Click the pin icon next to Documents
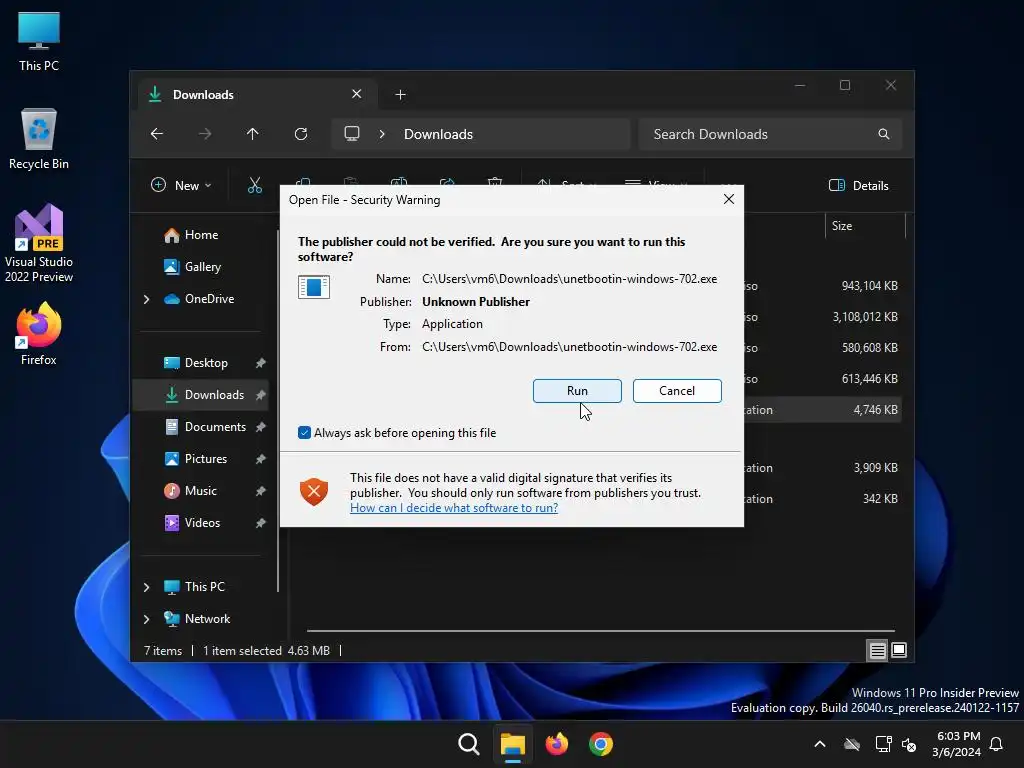 tap(261, 426)
